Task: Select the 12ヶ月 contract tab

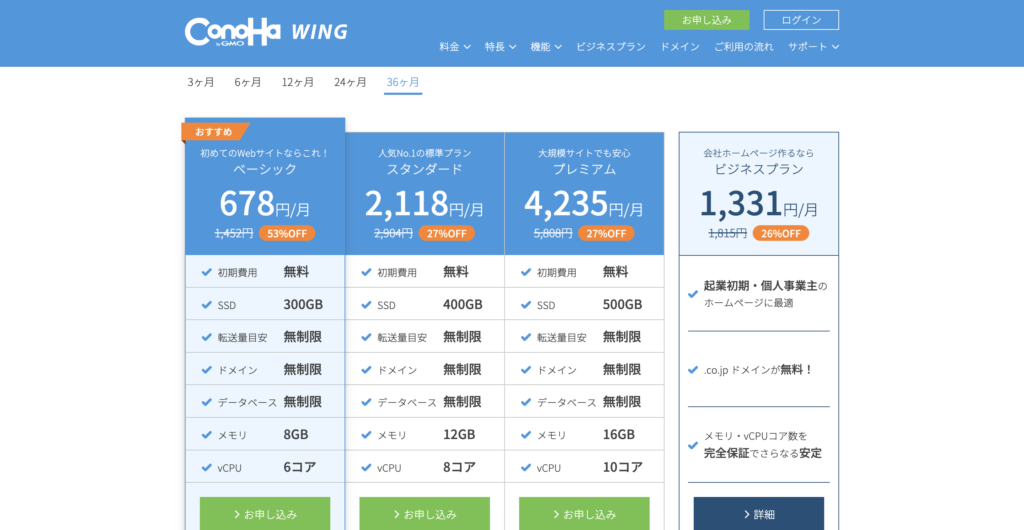Action: 298,82
